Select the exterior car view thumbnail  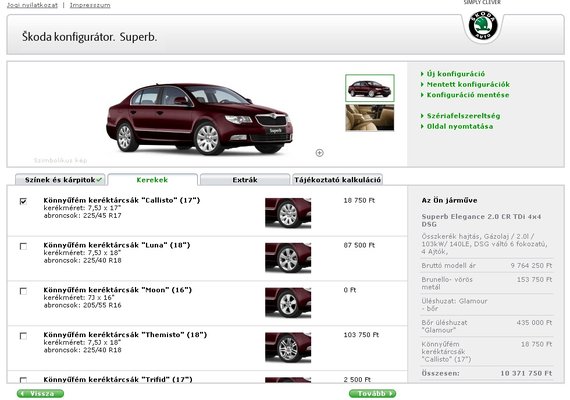pyautogui.click(x=370, y=88)
